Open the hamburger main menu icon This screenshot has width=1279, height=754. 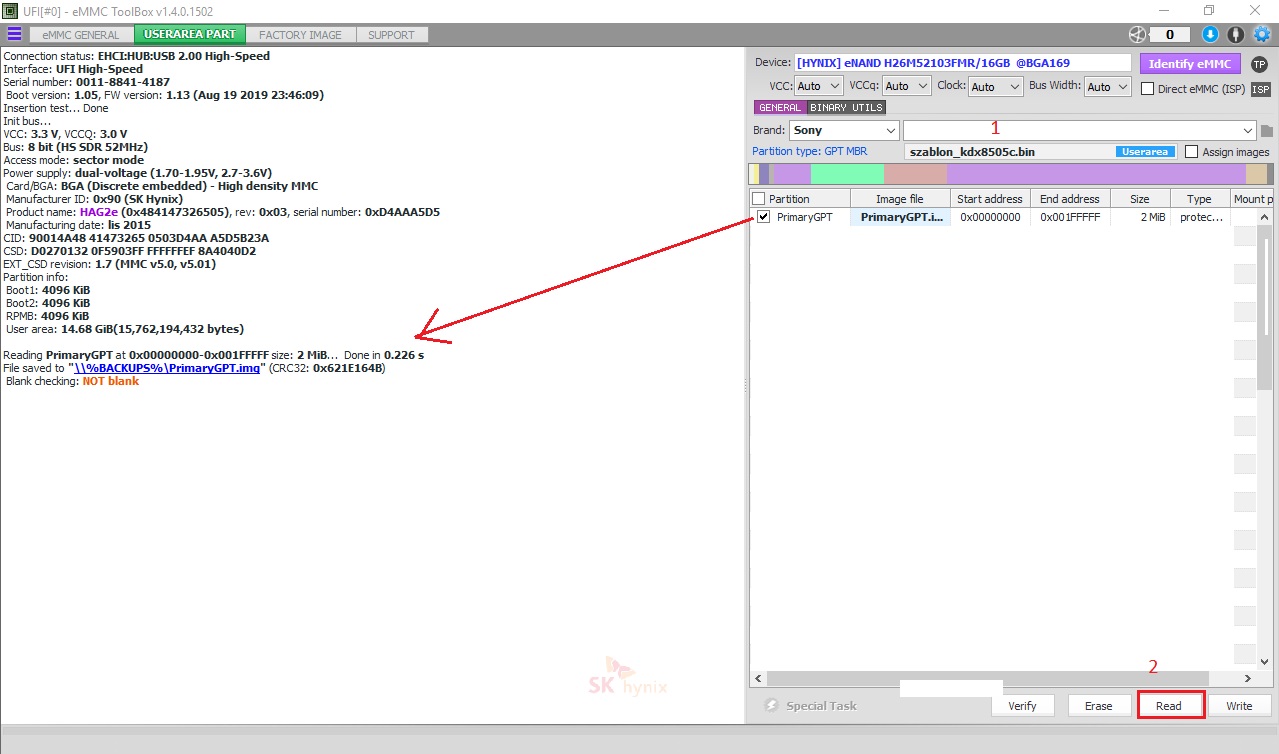coord(14,34)
